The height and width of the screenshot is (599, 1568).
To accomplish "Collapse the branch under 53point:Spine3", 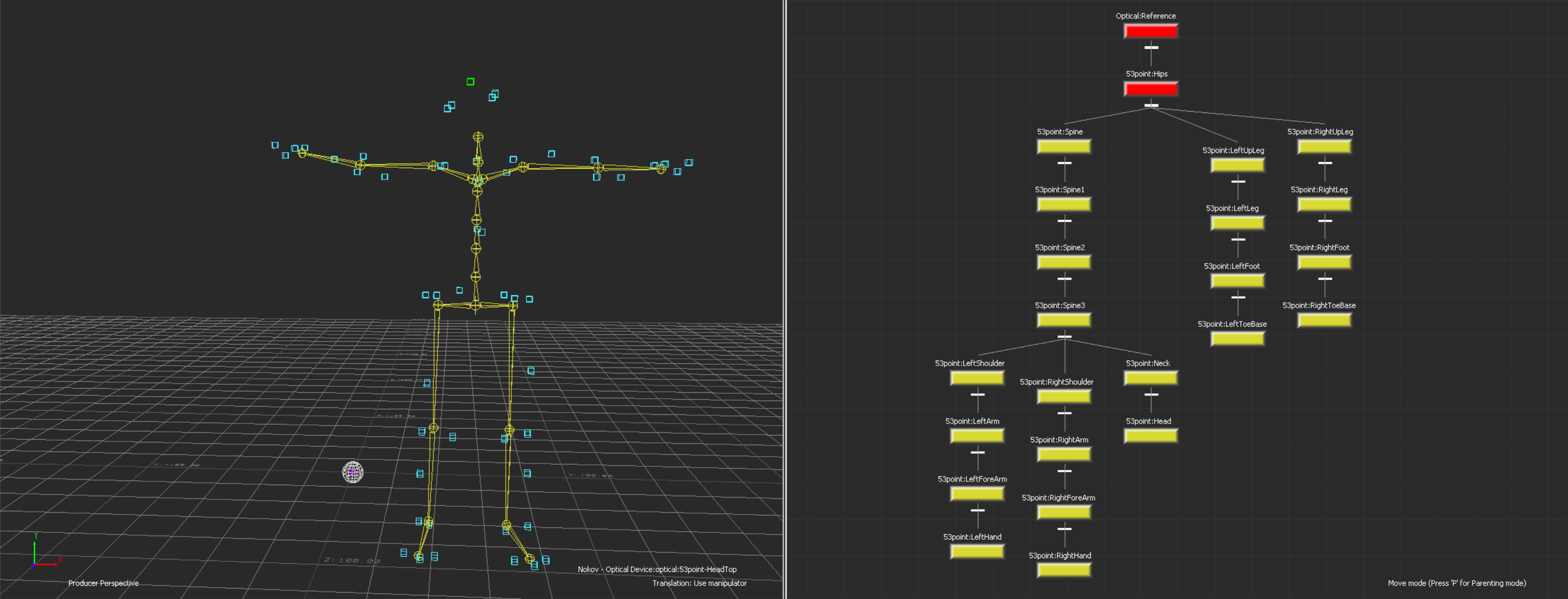I will [x=1064, y=337].
